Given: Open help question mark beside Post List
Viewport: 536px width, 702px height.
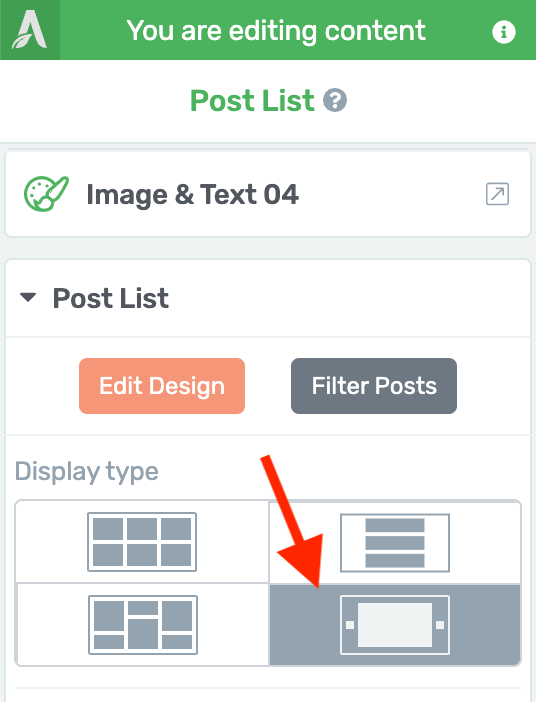Looking at the screenshot, I should pos(335,100).
